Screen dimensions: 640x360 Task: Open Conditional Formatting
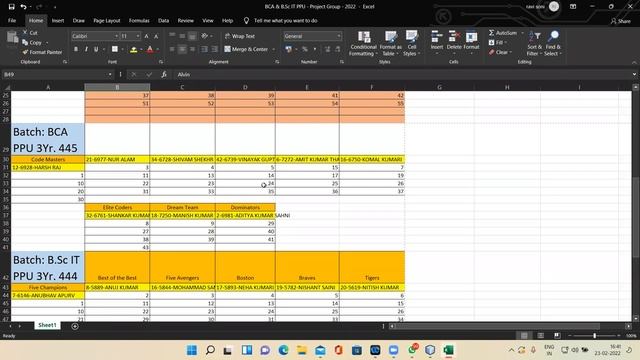tap(363, 43)
